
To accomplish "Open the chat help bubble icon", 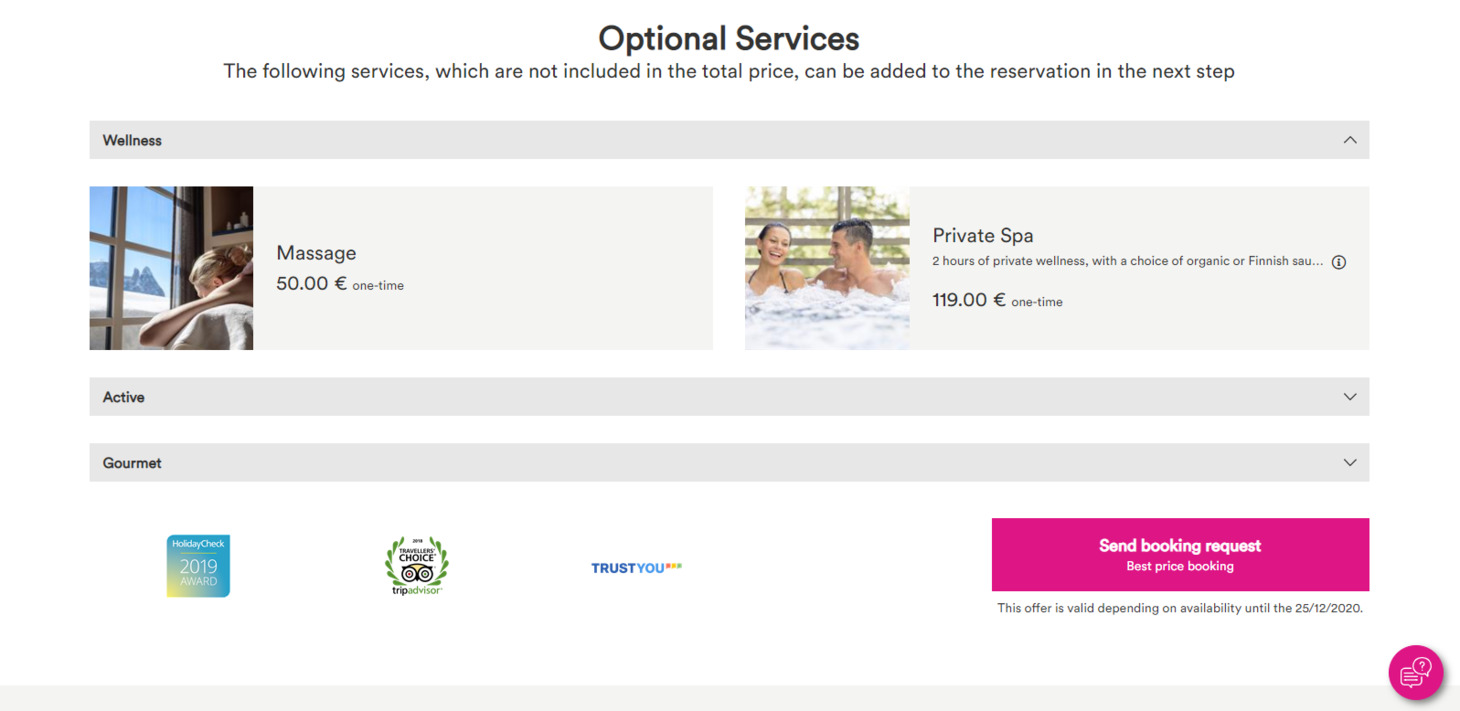I will point(1415,672).
